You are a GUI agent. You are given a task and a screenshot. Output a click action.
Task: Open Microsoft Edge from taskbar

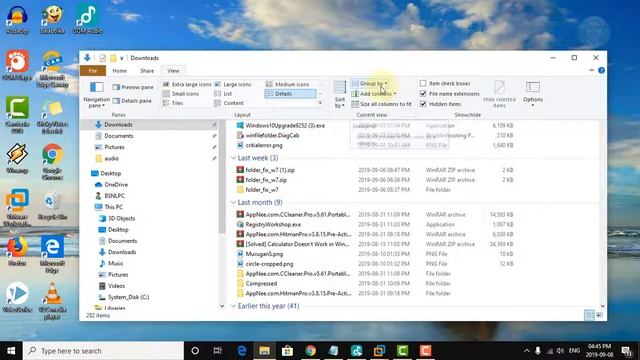(242, 351)
